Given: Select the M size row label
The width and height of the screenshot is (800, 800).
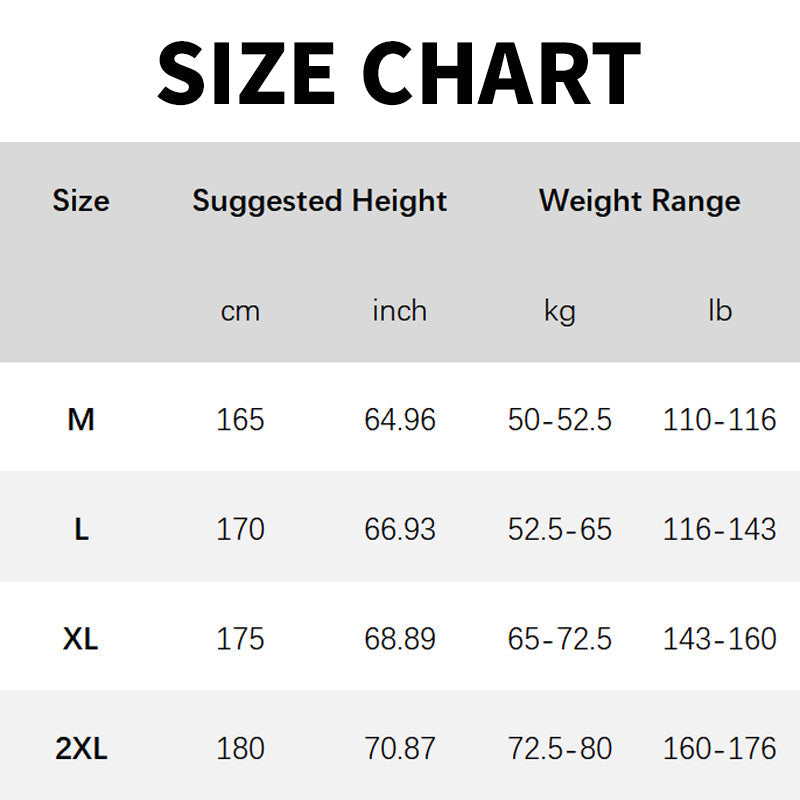Looking at the screenshot, I should pyautogui.click(x=81, y=419).
